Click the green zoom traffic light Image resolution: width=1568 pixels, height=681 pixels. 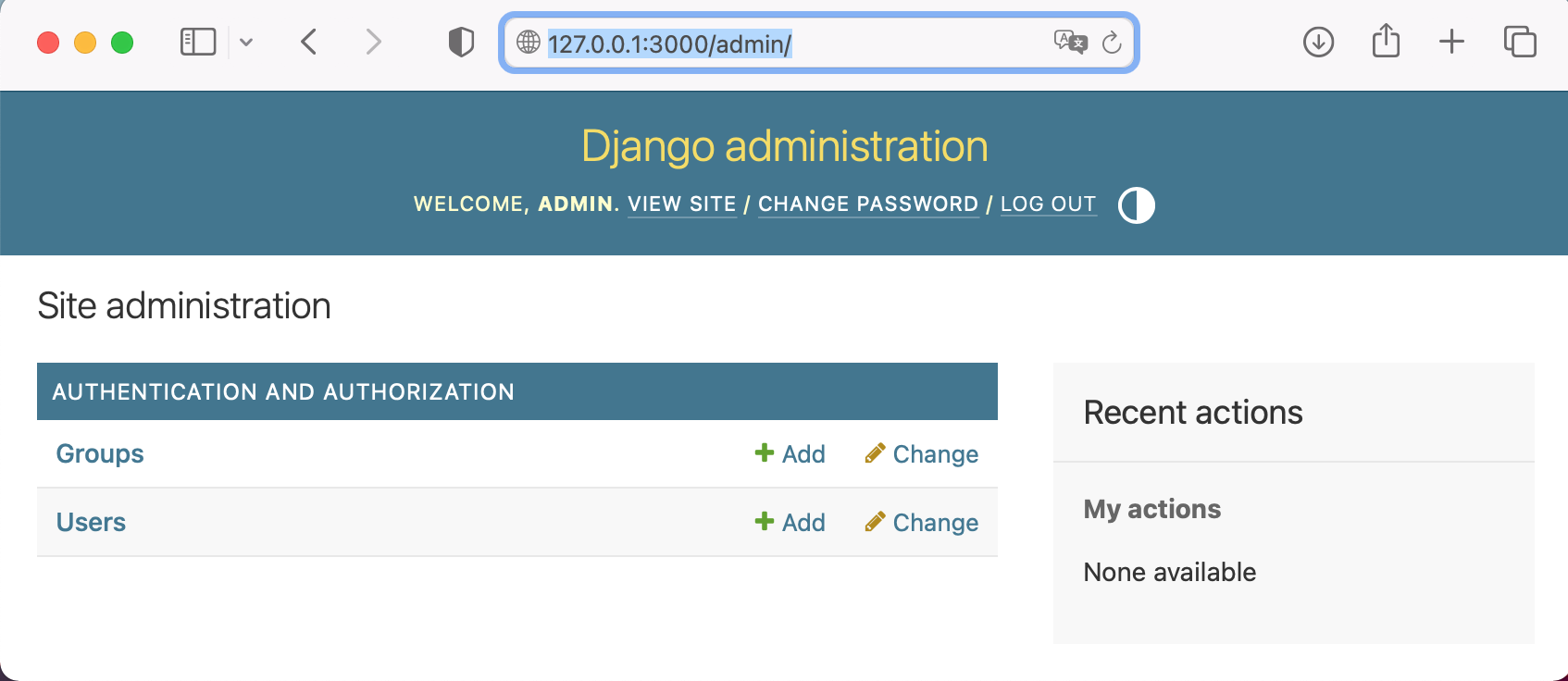(121, 42)
